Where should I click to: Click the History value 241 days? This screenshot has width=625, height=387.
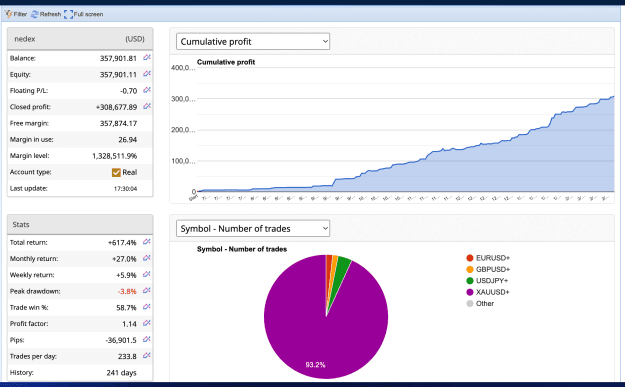(x=121, y=373)
